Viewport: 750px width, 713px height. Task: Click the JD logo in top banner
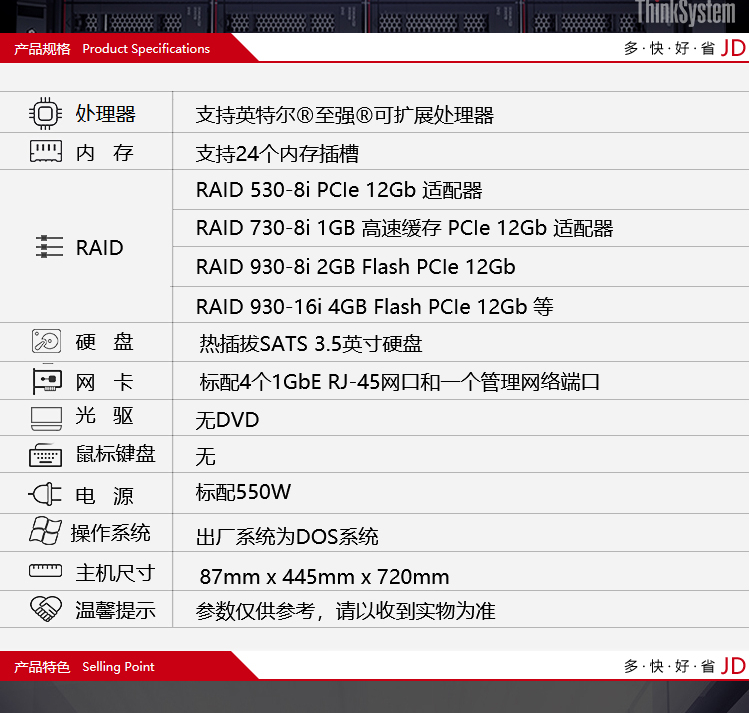[x=733, y=48]
